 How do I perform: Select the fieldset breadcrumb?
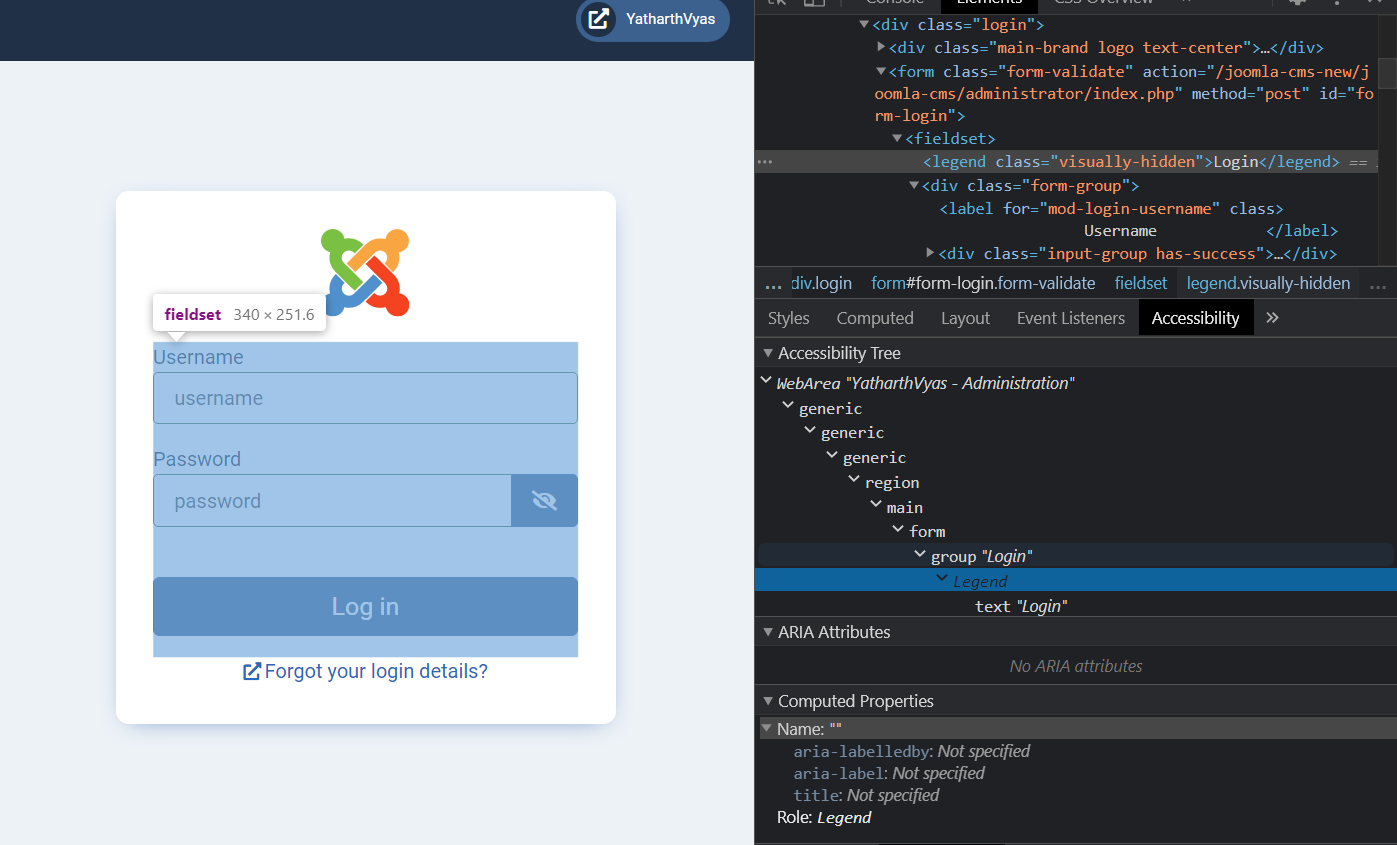tap(1141, 284)
